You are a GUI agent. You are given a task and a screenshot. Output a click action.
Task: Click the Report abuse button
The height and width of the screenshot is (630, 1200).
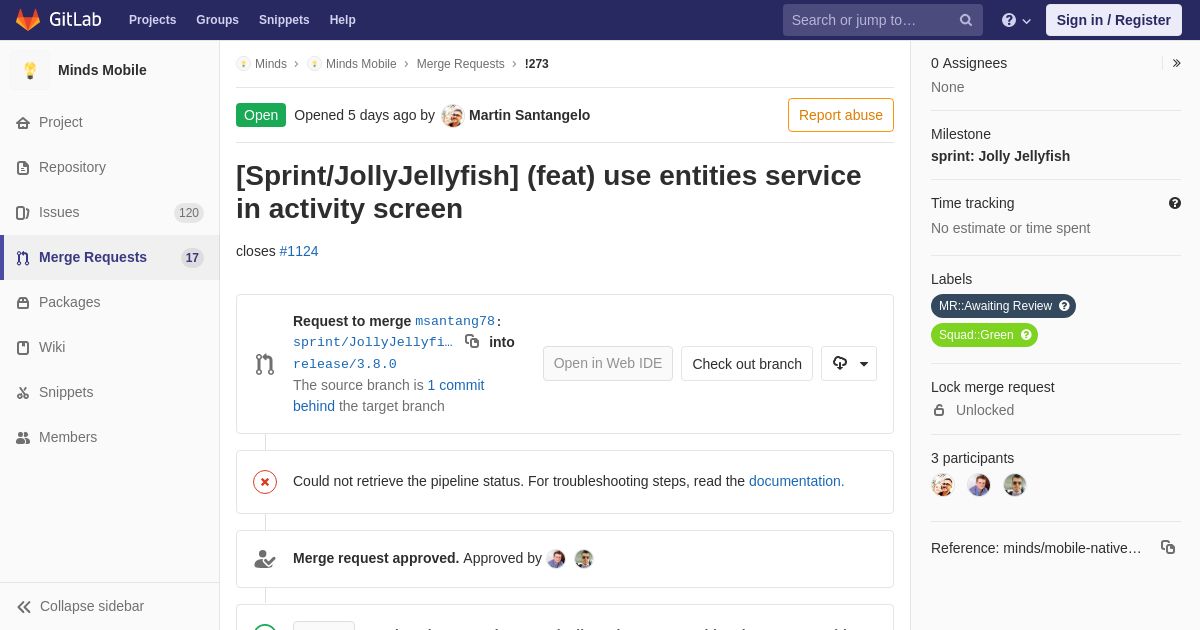[841, 115]
